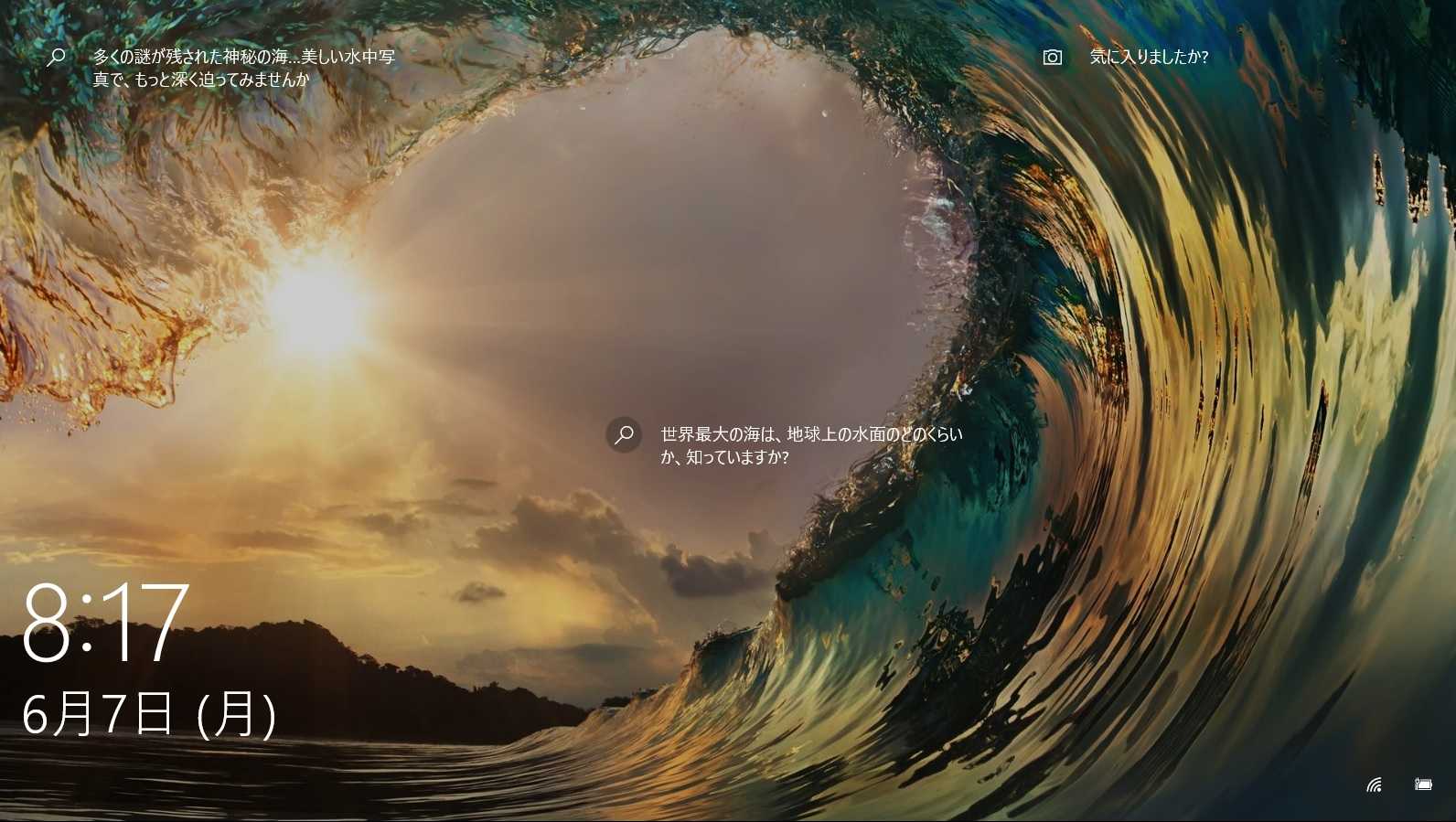The width and height of the screenshot is (1456, 822).
Task: Click the search icon beside the ocean photography caption
Action: point(56,57)
